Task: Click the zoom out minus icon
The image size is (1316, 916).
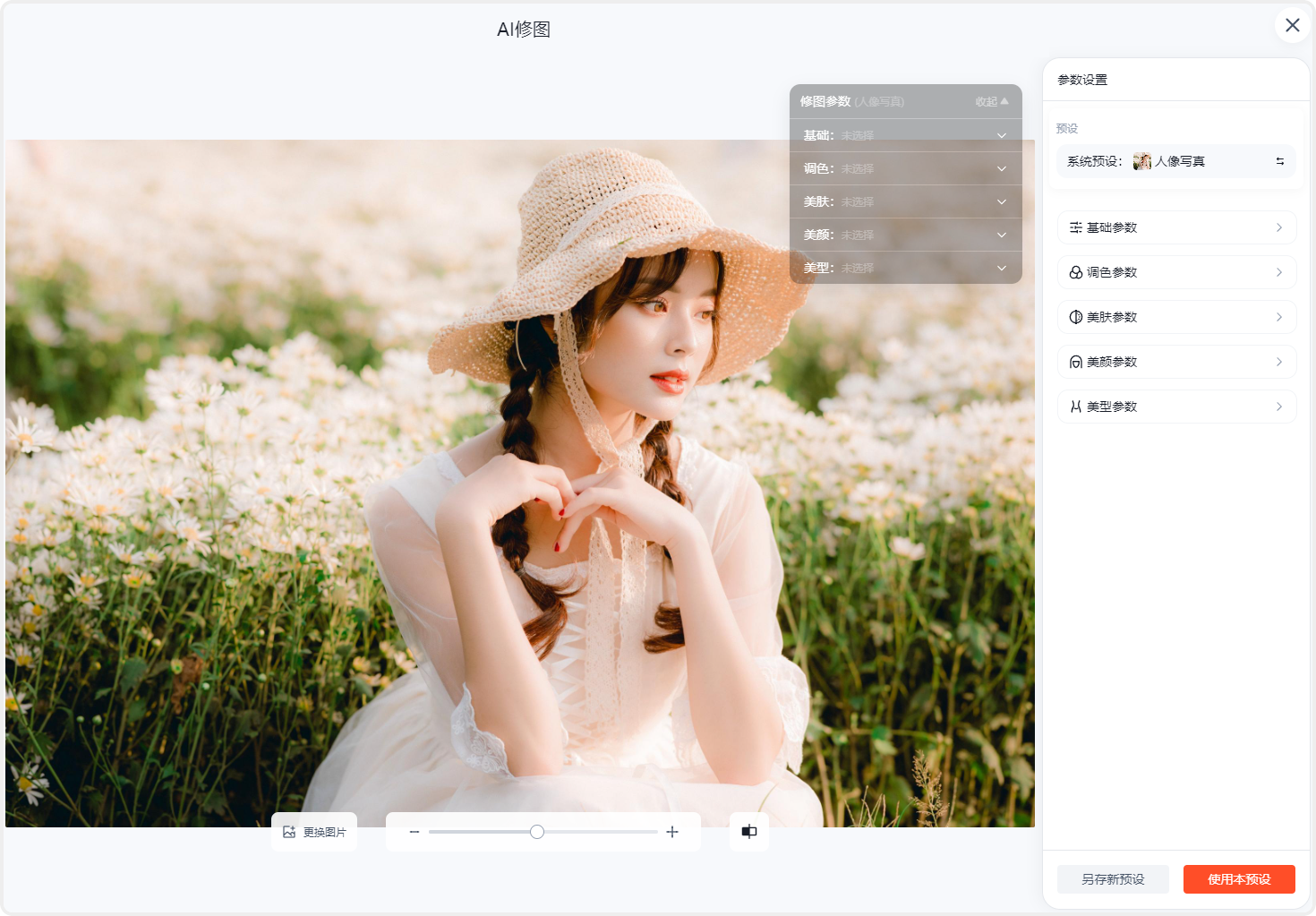Action: click(414, 832)
